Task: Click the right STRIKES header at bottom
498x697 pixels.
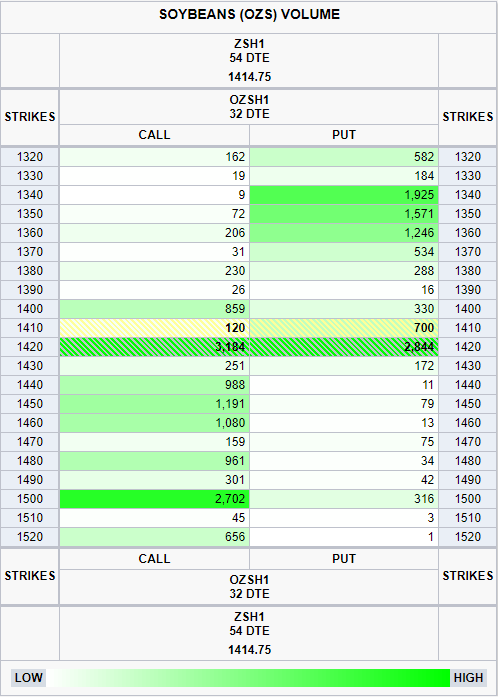Action: pyautogui.click(x=468, y=576)
